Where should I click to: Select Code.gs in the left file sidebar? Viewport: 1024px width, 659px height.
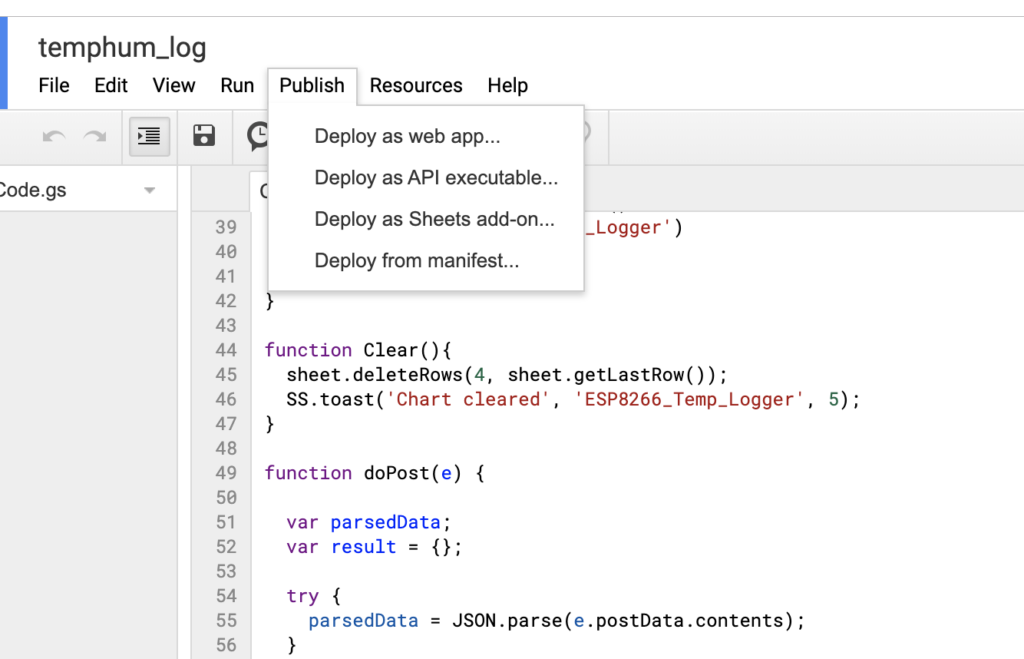60,189
